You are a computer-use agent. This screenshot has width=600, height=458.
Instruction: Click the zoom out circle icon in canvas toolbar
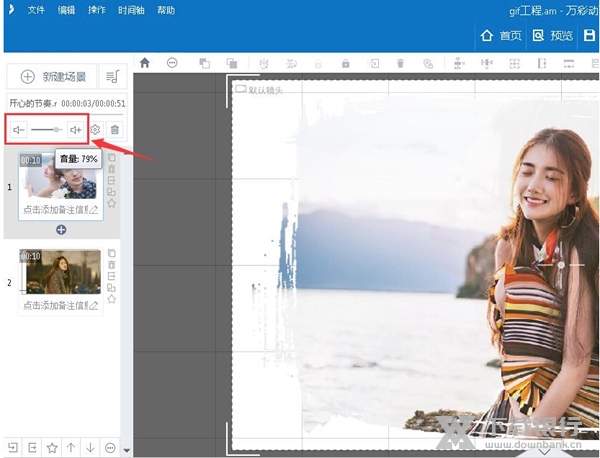[172, 63]
